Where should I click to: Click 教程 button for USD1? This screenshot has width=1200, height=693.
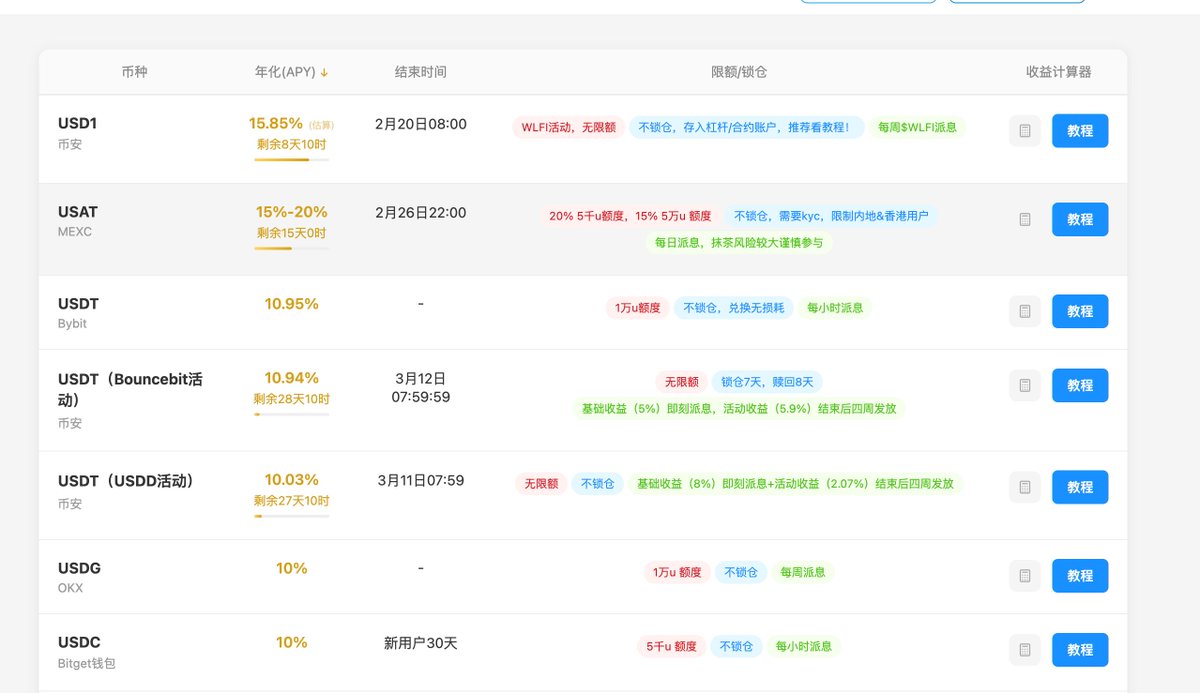[1080, 131]
